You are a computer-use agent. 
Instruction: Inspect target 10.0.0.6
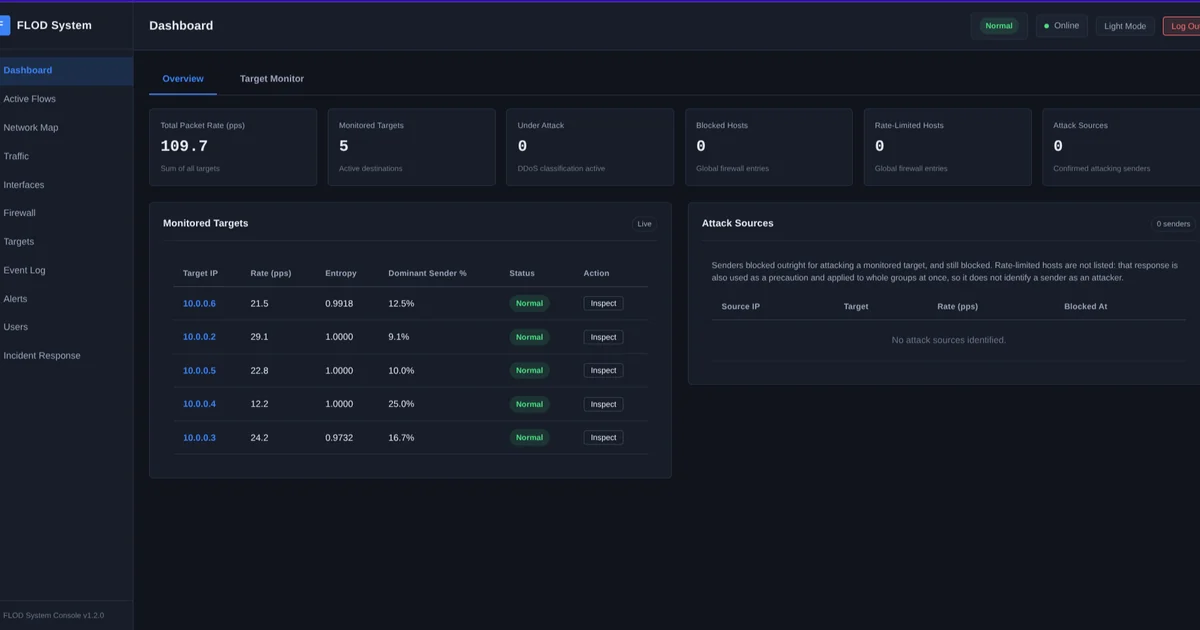[x=603, y=303]
